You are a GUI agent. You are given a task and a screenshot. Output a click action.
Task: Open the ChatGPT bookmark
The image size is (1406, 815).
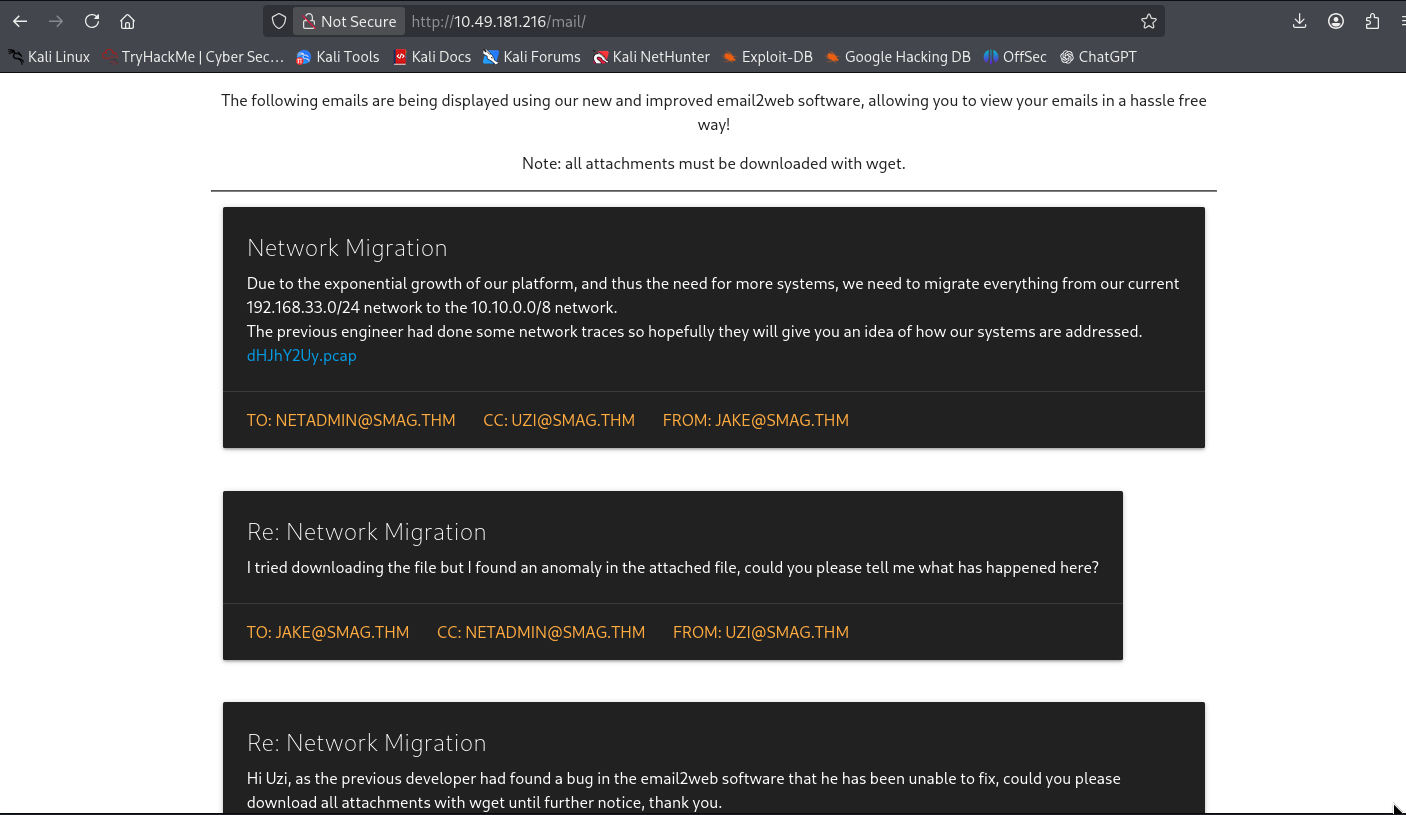click(x=1098, y=57)
